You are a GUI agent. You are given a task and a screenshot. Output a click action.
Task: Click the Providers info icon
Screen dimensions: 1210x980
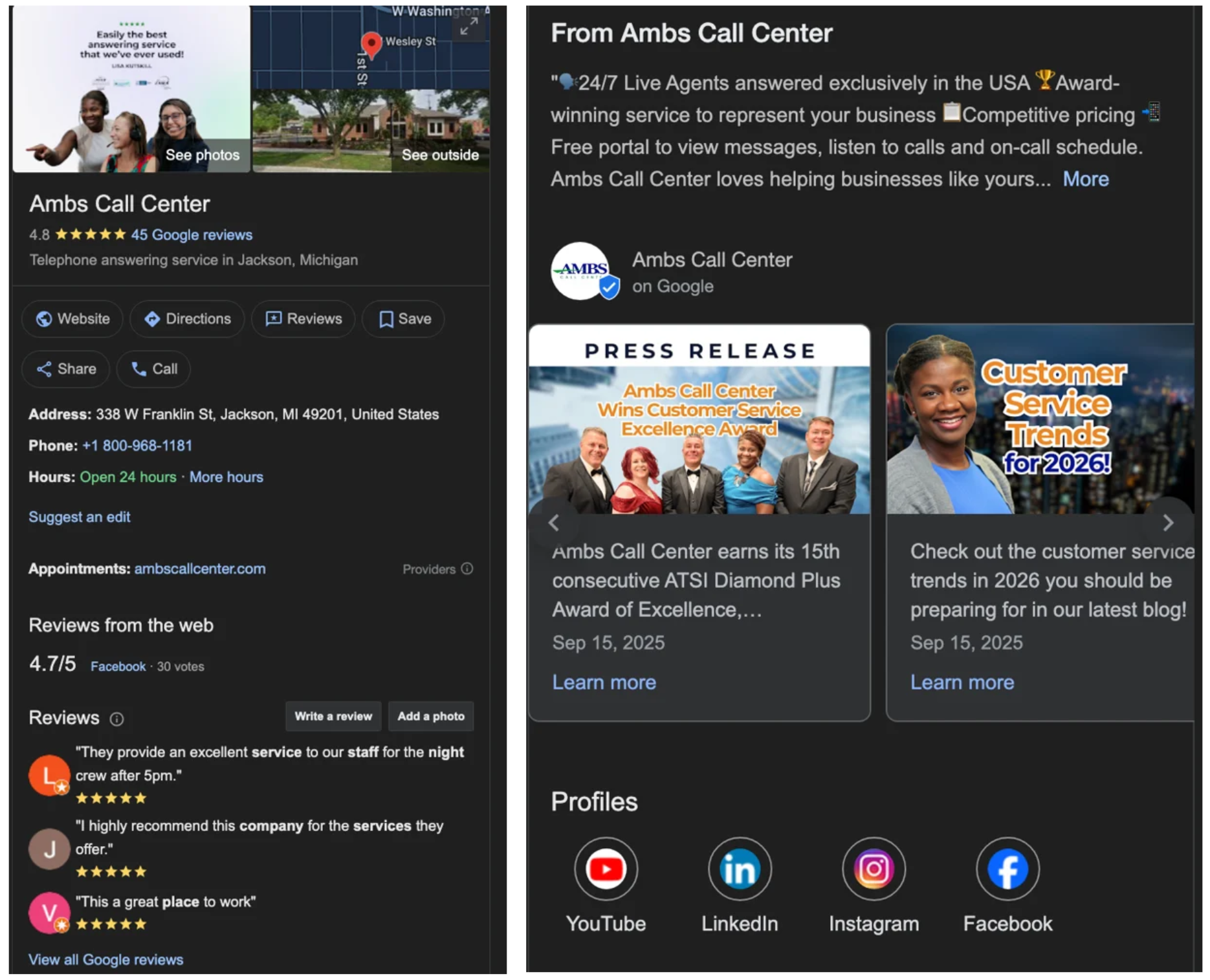coord(467,569)
